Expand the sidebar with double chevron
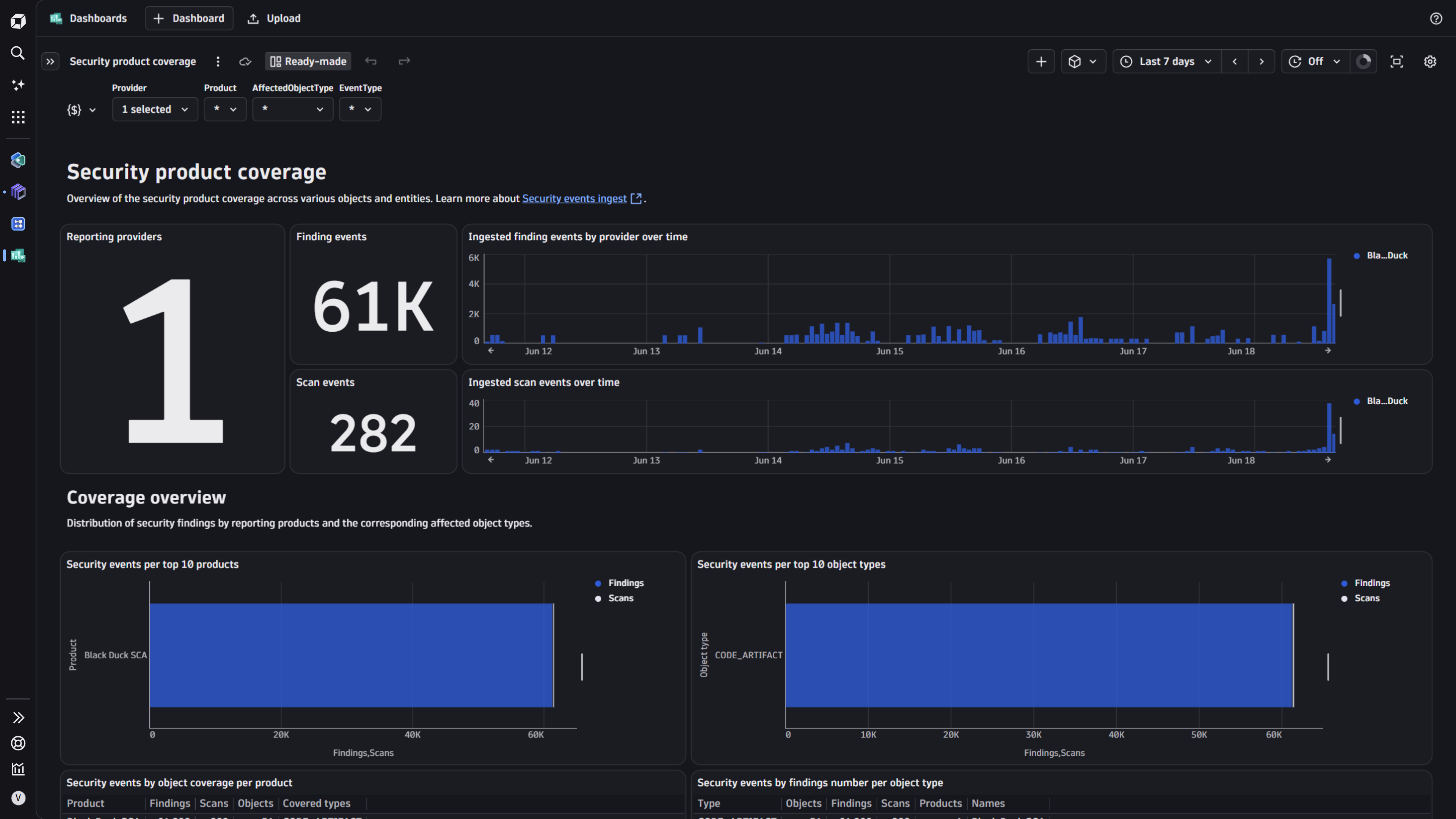Screen dimensions: 1456x819 point(18,718)
